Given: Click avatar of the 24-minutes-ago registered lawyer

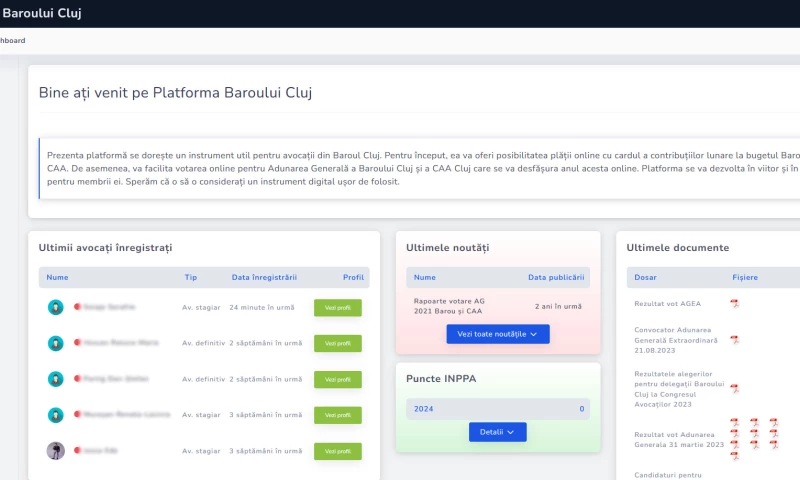Looking at the screenshot, I should [x=56, y=307].
